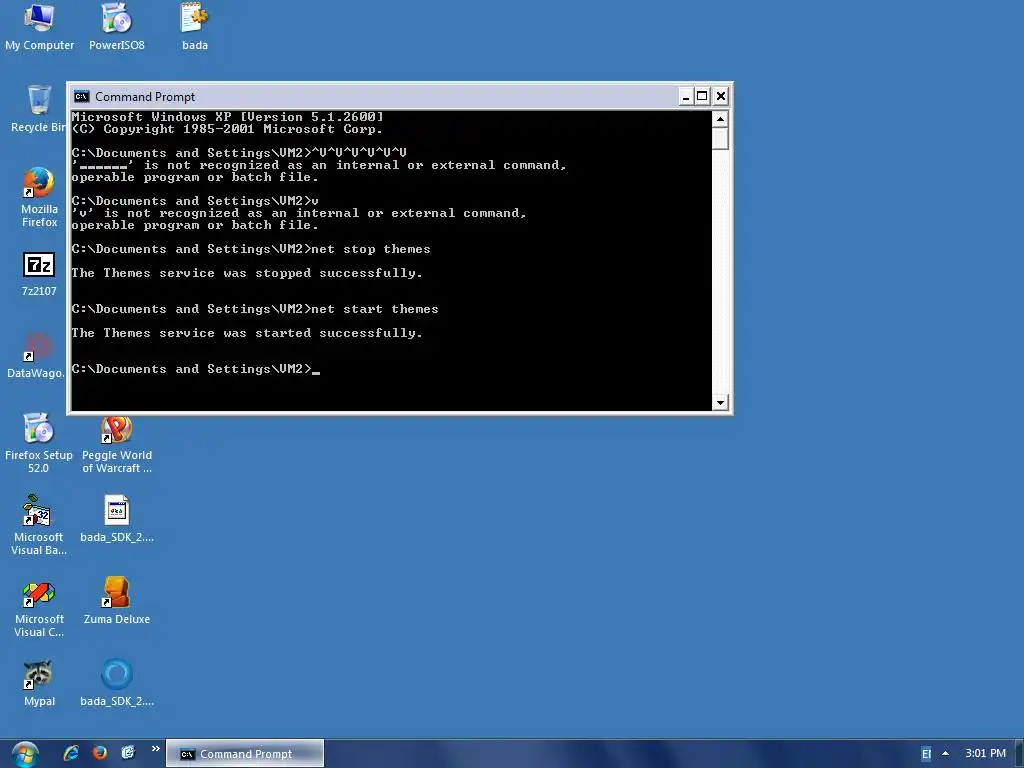Screen dimensions: 1024x768
Task: Click the current prompt cursor line
Action: coord(196,370)
